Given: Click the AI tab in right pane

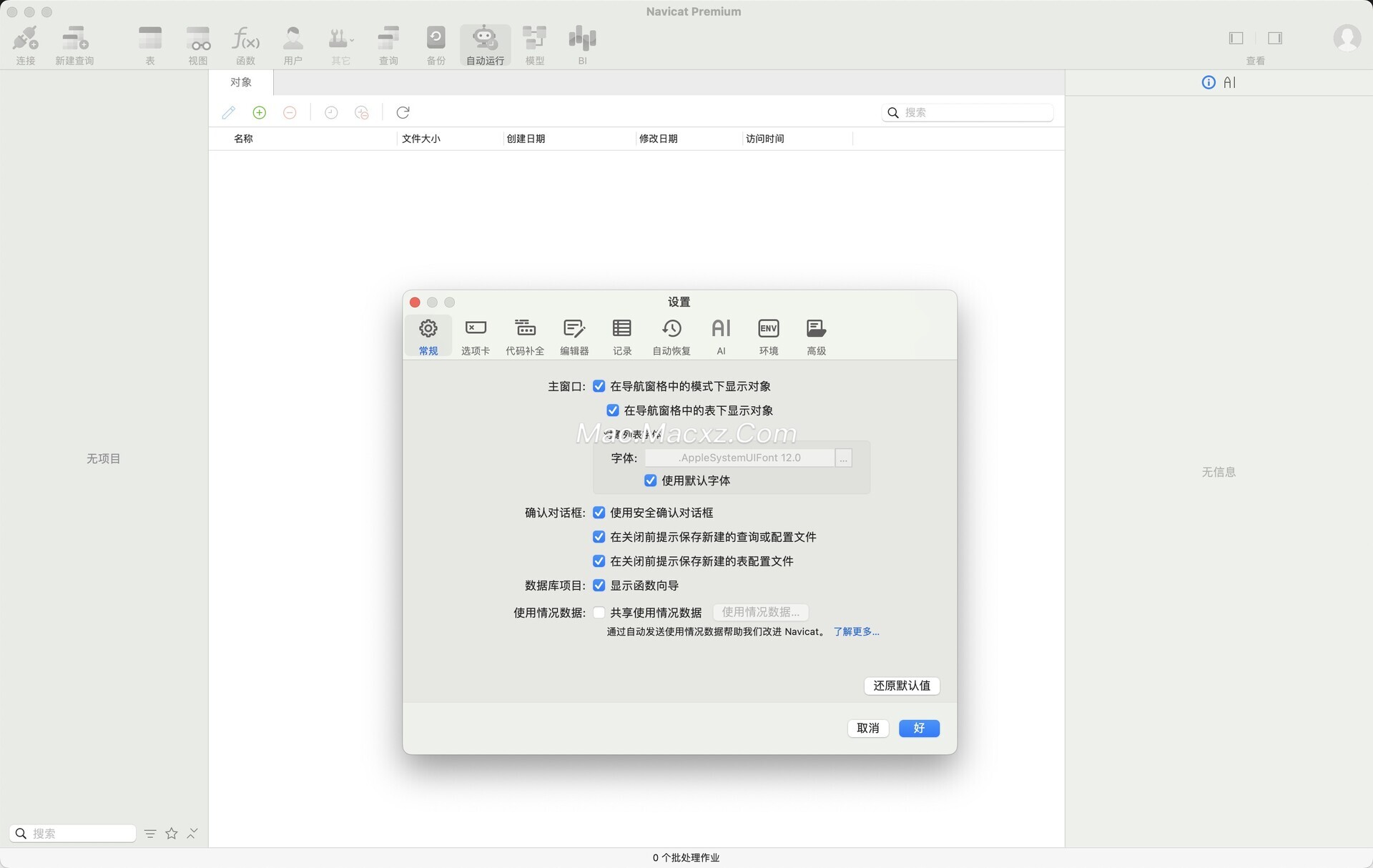Looking at the screenshot, I should click(x=1229, y=82).
